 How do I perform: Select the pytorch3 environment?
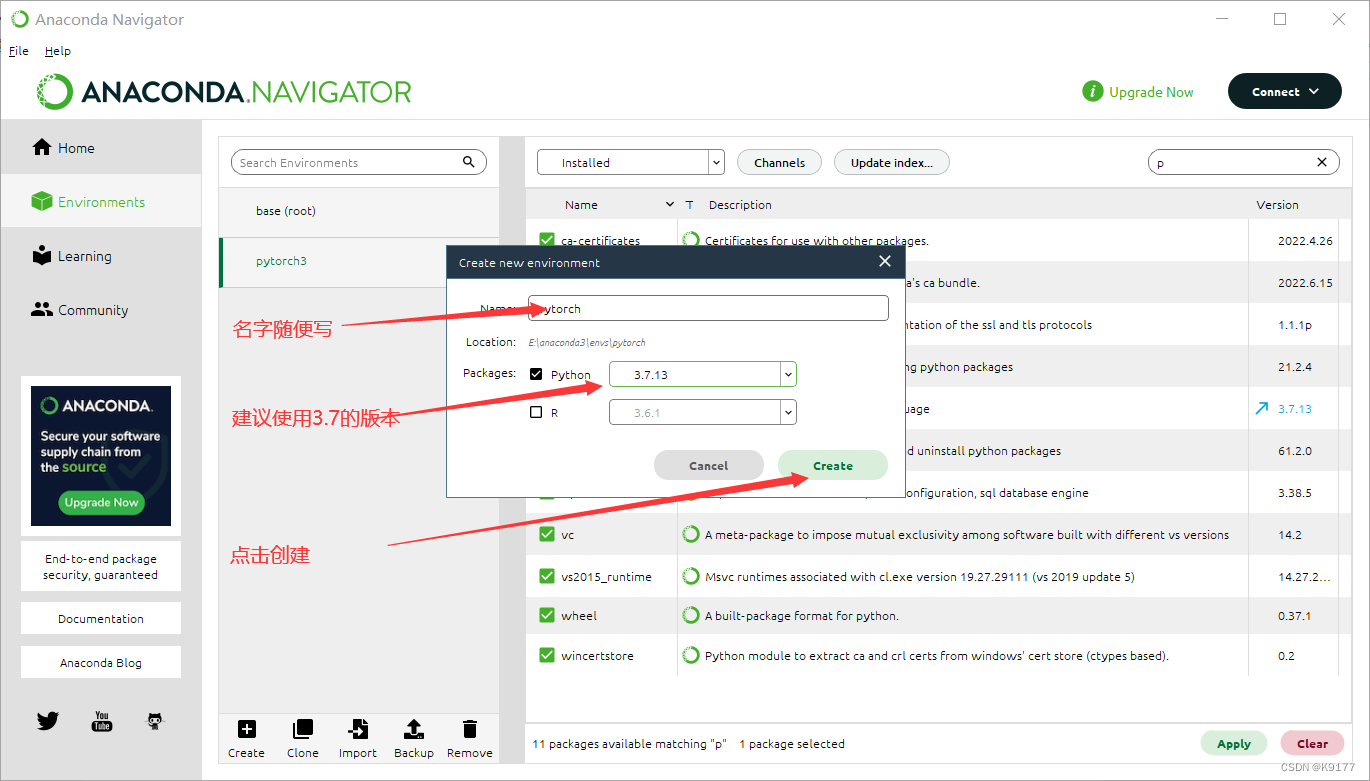click(x=358, y=261)
